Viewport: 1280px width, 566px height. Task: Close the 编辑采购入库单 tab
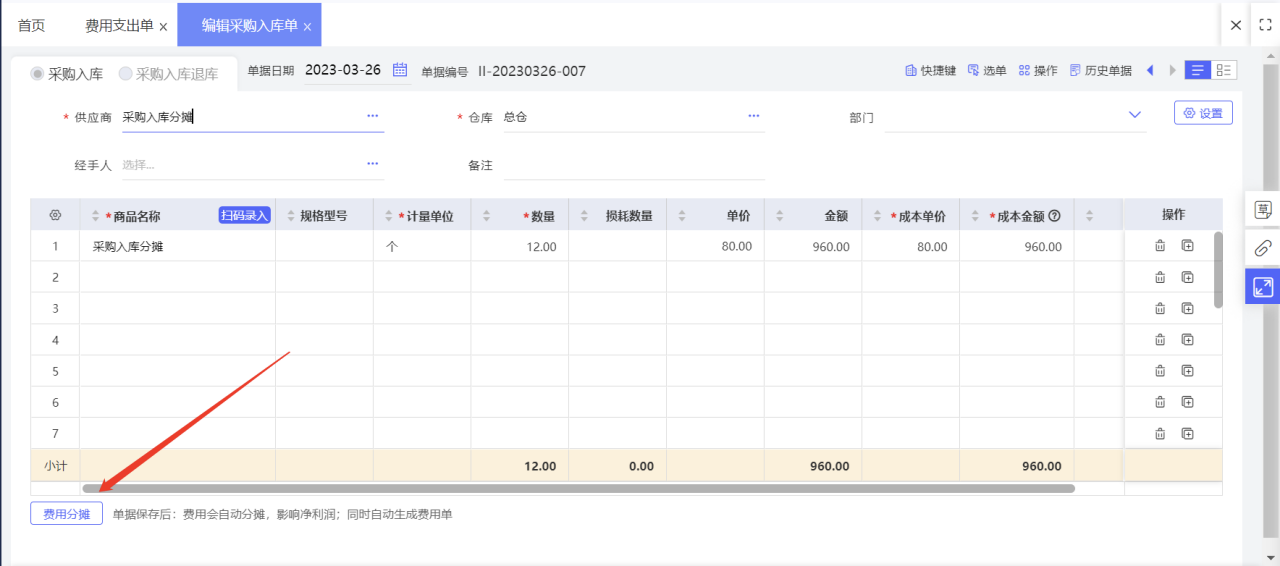pos(308,27)
